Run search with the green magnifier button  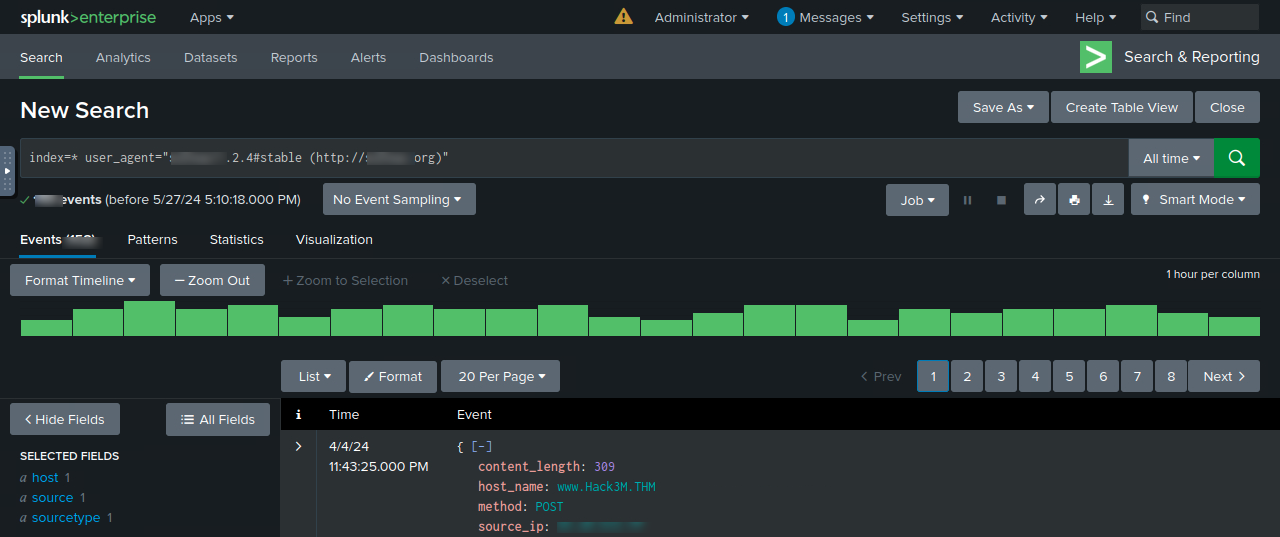(1237, 158)
